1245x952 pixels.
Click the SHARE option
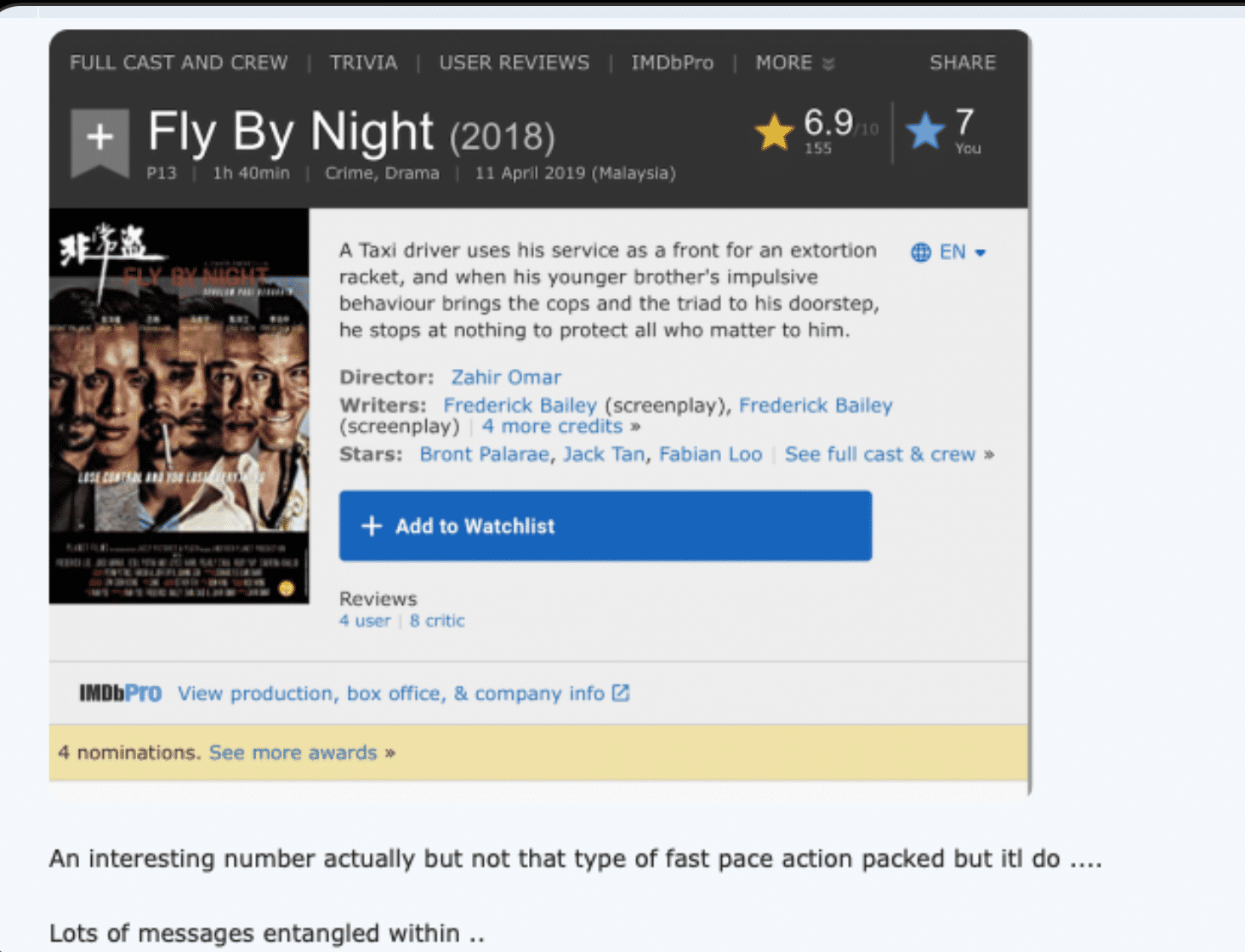click(x=962, y=63)
